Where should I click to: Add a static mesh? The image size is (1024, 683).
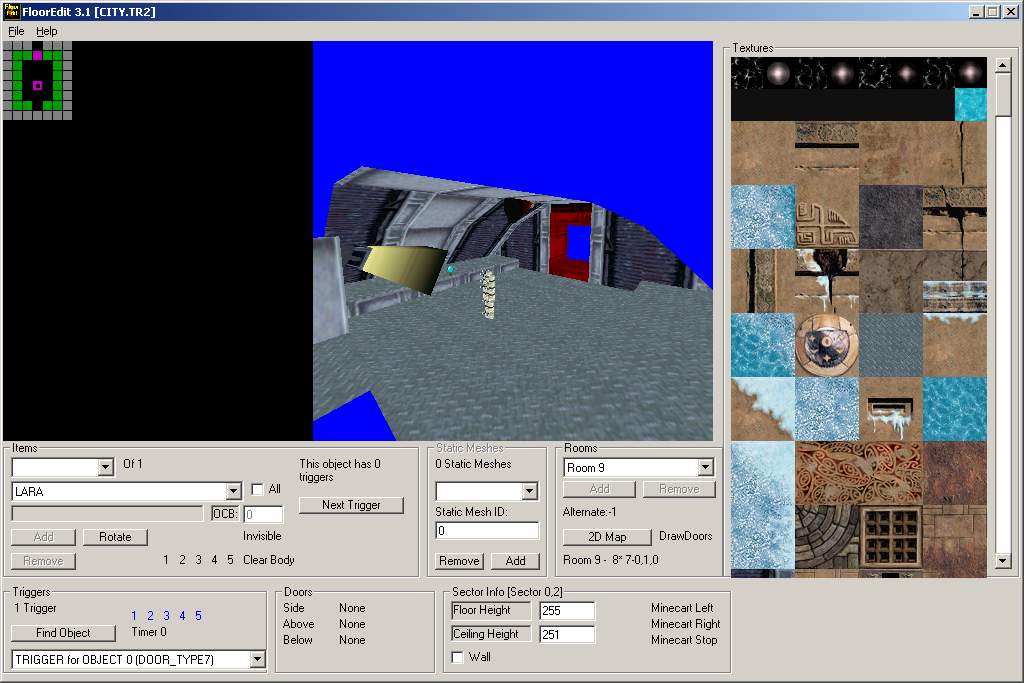[x=515, y=561]
